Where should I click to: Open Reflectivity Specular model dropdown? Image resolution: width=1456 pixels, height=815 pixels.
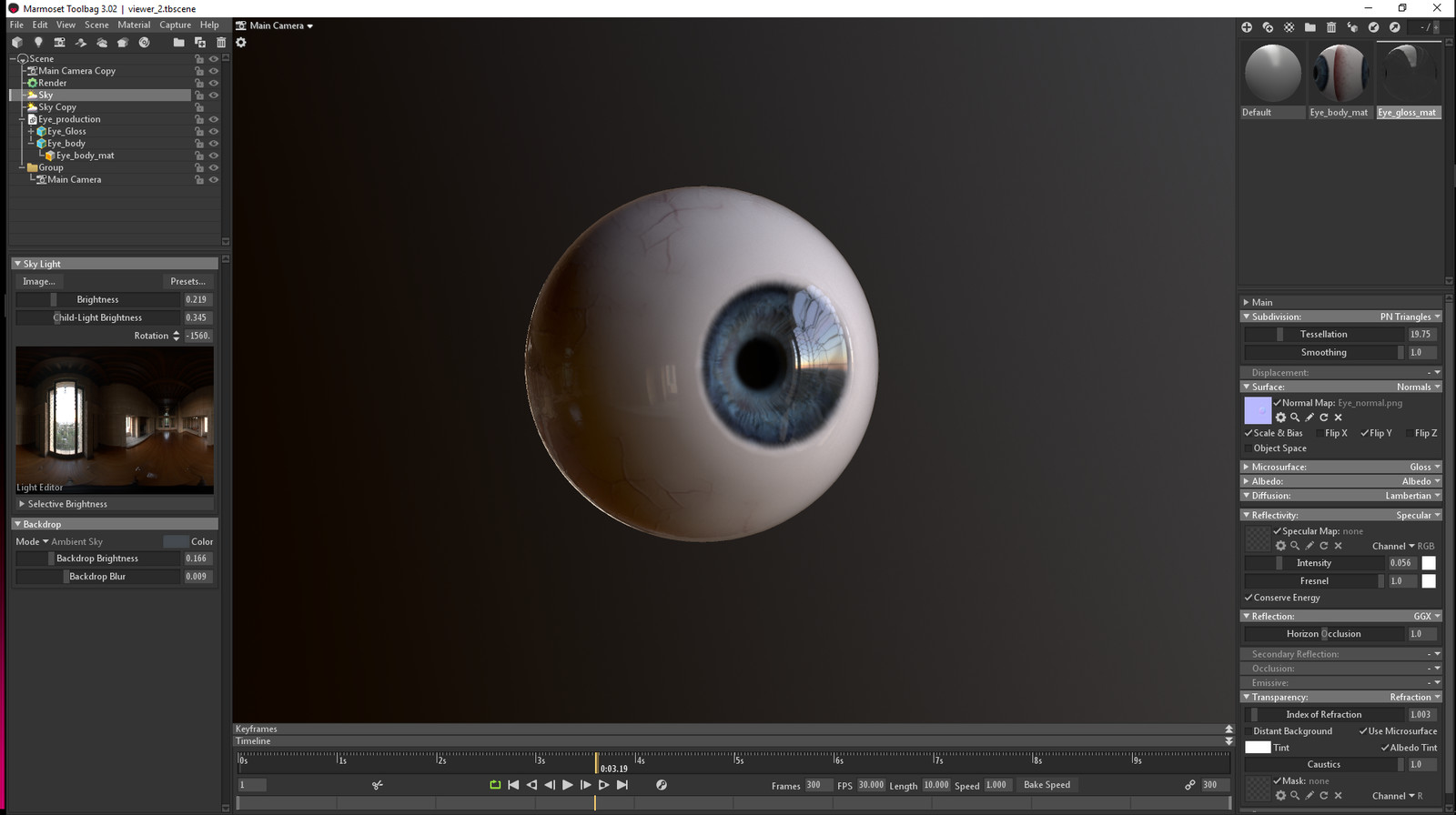click(x=1418, y=515)
